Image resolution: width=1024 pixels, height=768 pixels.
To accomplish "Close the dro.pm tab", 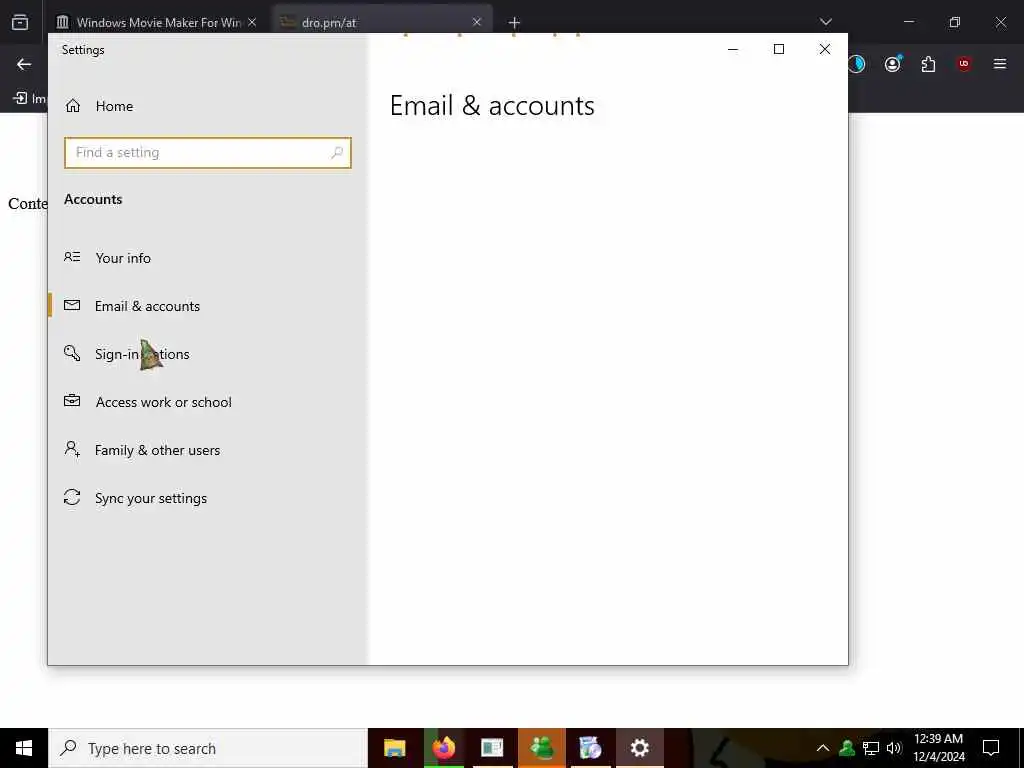I will 477,22.
